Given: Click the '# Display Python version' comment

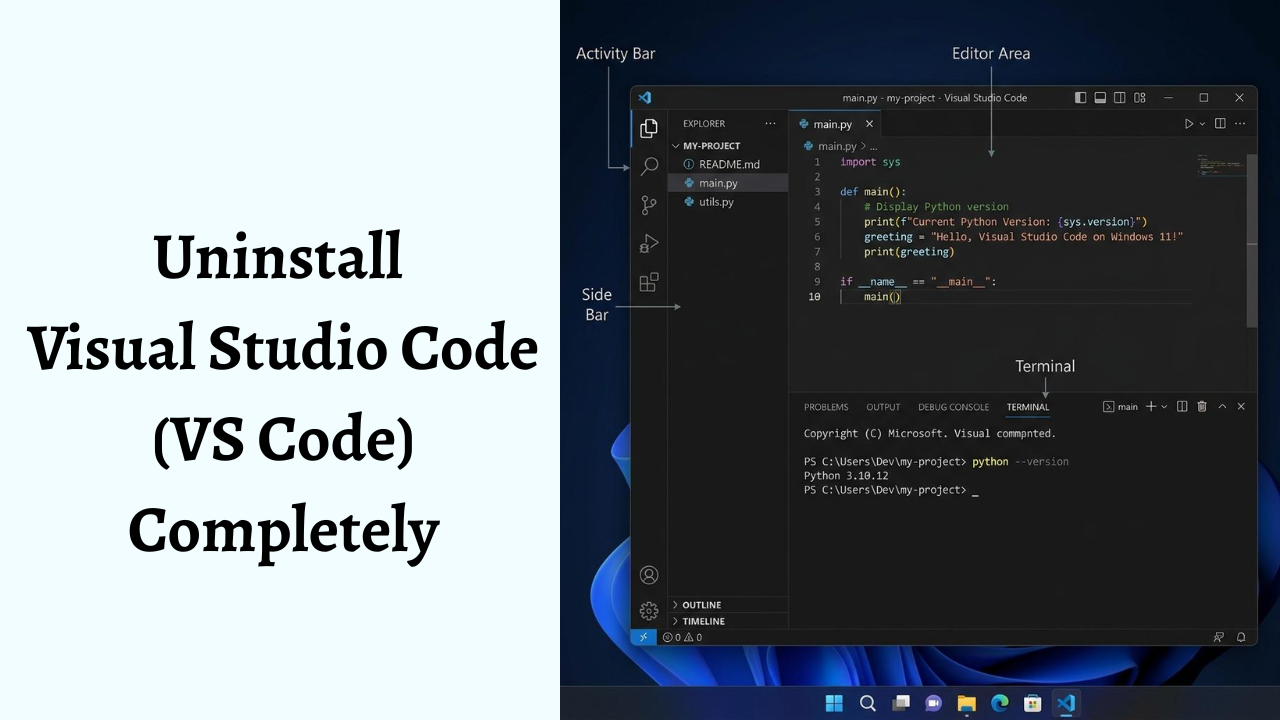Looking at the screenshot, I should click(x=936, y=207).
